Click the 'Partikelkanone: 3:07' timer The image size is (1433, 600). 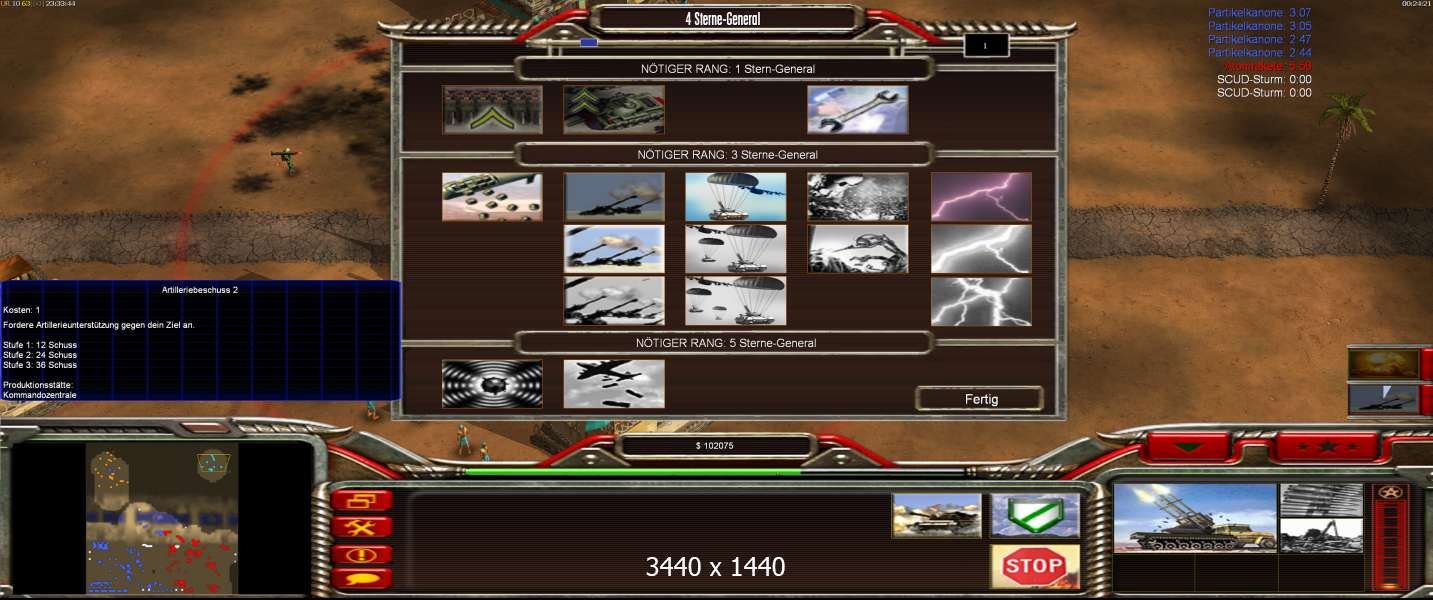point(1260,13)
